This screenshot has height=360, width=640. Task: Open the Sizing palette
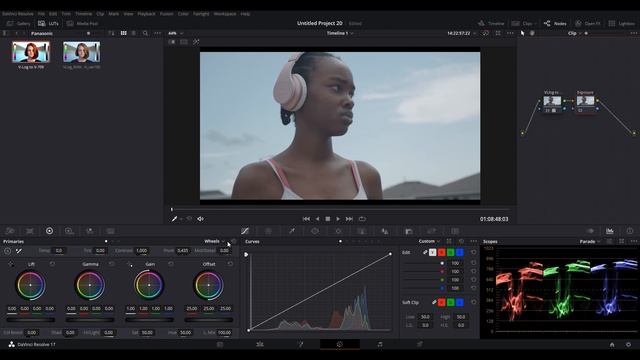click(x=431, y=231)
